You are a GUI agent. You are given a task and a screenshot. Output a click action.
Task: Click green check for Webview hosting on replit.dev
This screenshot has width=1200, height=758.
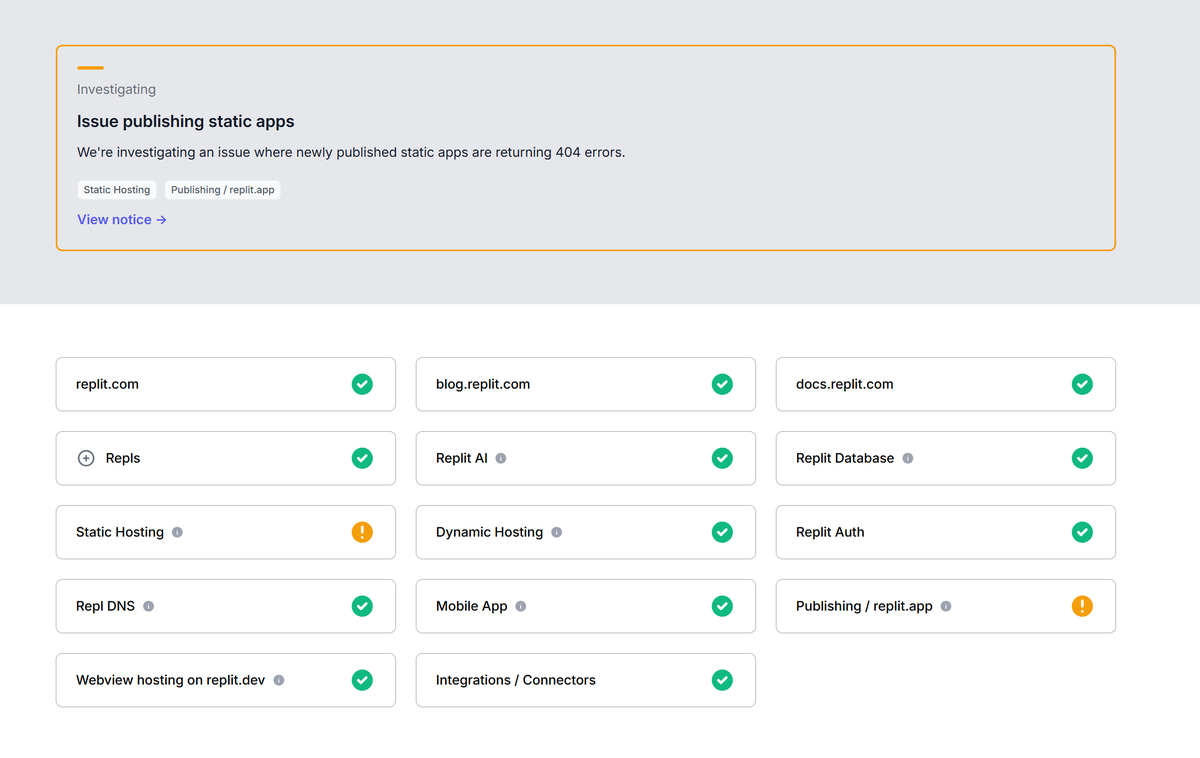point(362,680)
